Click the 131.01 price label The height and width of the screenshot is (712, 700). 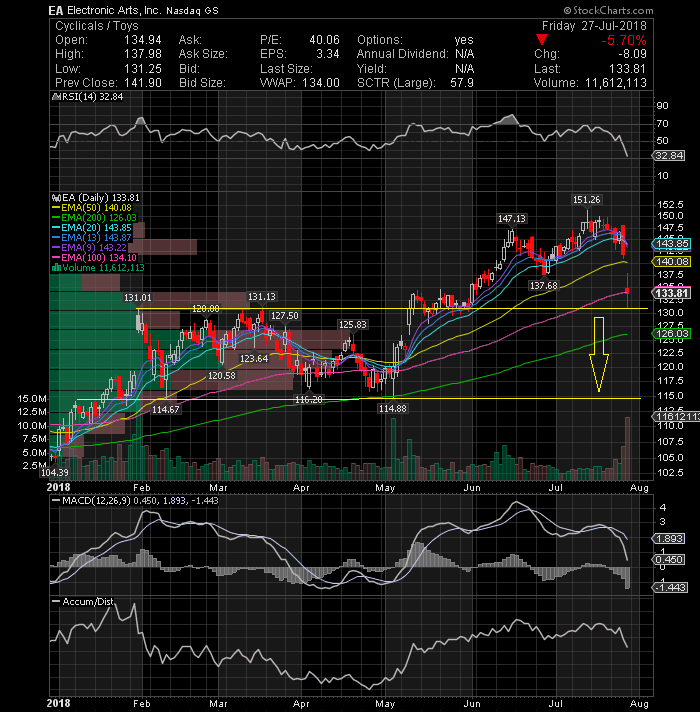pyautogui.click(x=138, y=297)
